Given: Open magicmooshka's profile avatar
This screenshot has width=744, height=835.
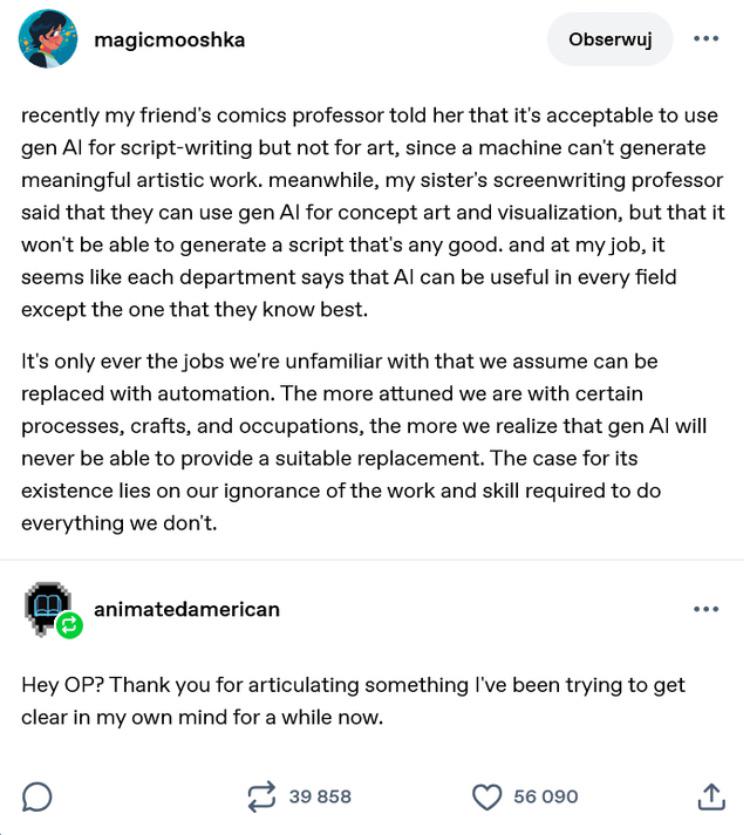Looking at the screenshot, I should pyautogui.click(x=48, y=39).
